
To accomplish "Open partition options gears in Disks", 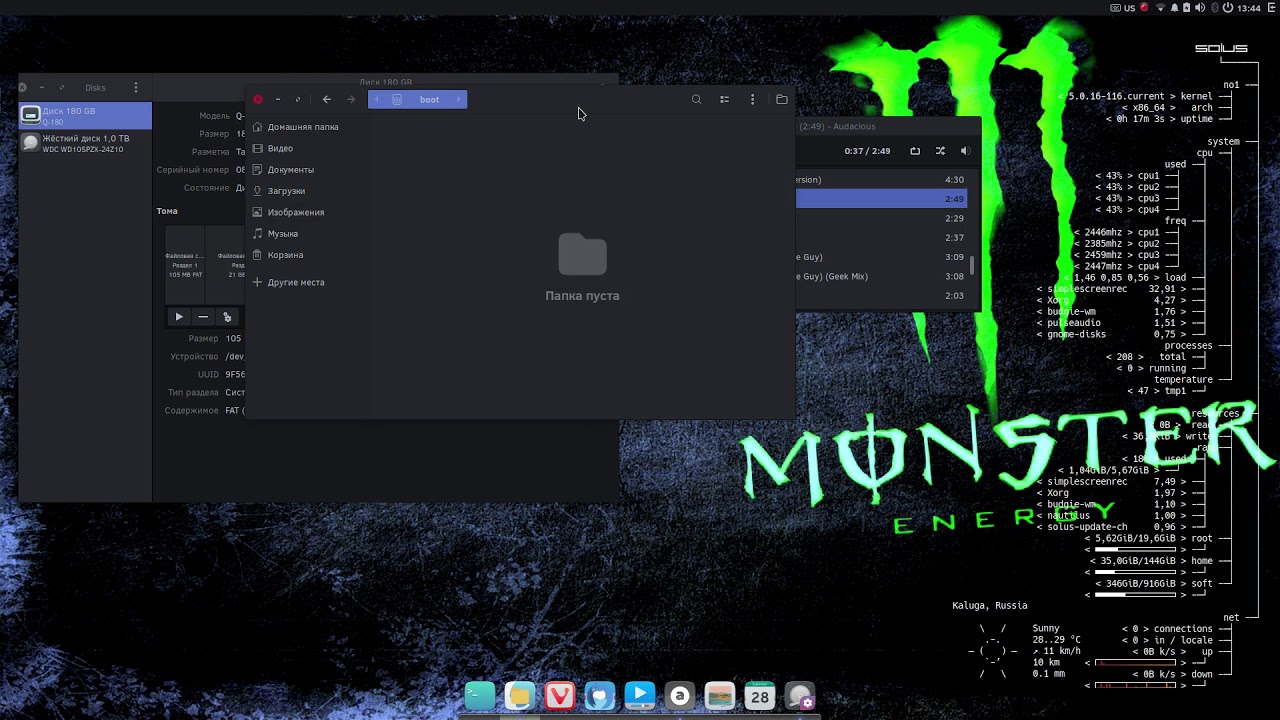I will pyautogui.click(x=227, y=317).
